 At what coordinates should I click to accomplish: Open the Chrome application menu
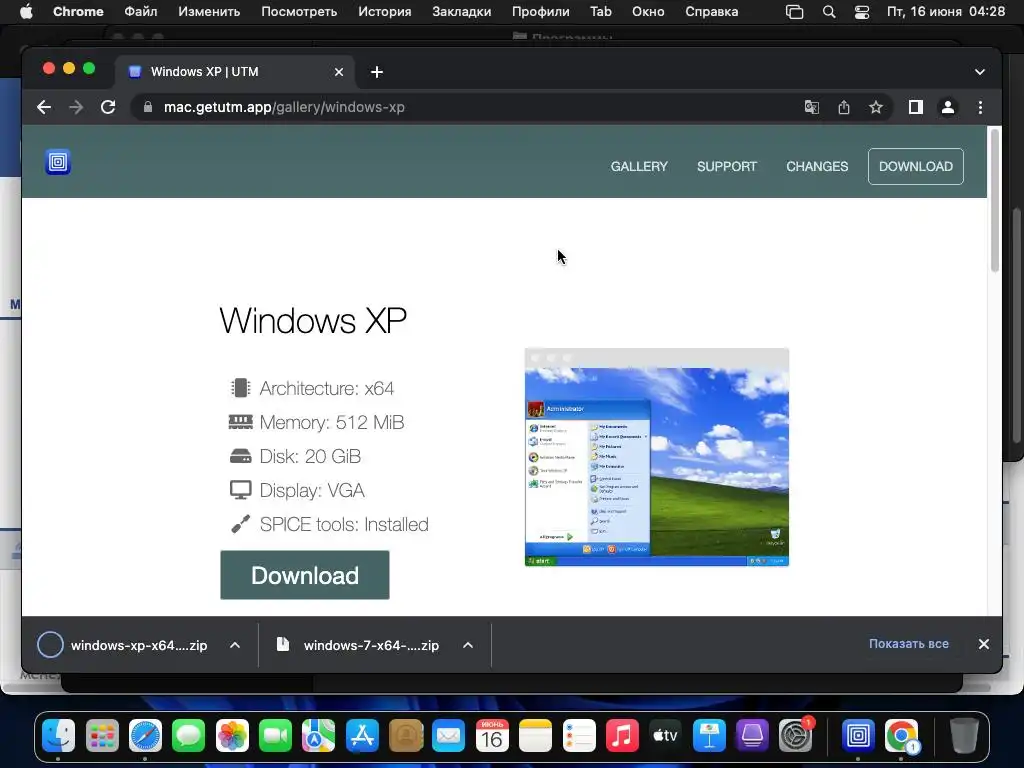(x=78, y=12)
